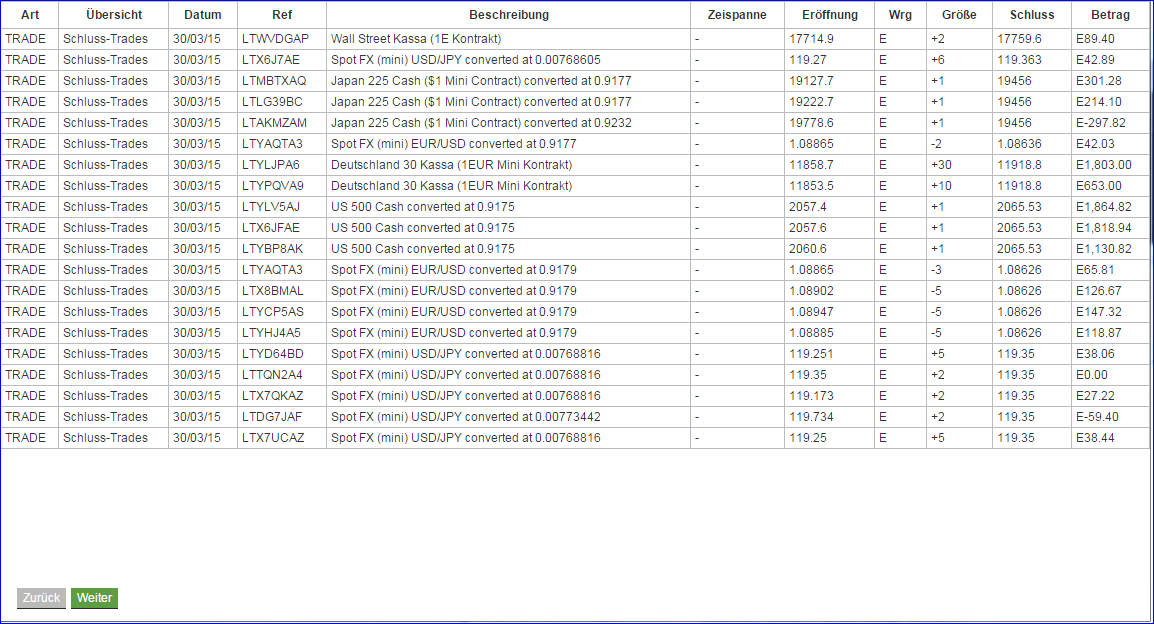
Task: Click the Schluss column header
Action: [x=1031, y=14]
